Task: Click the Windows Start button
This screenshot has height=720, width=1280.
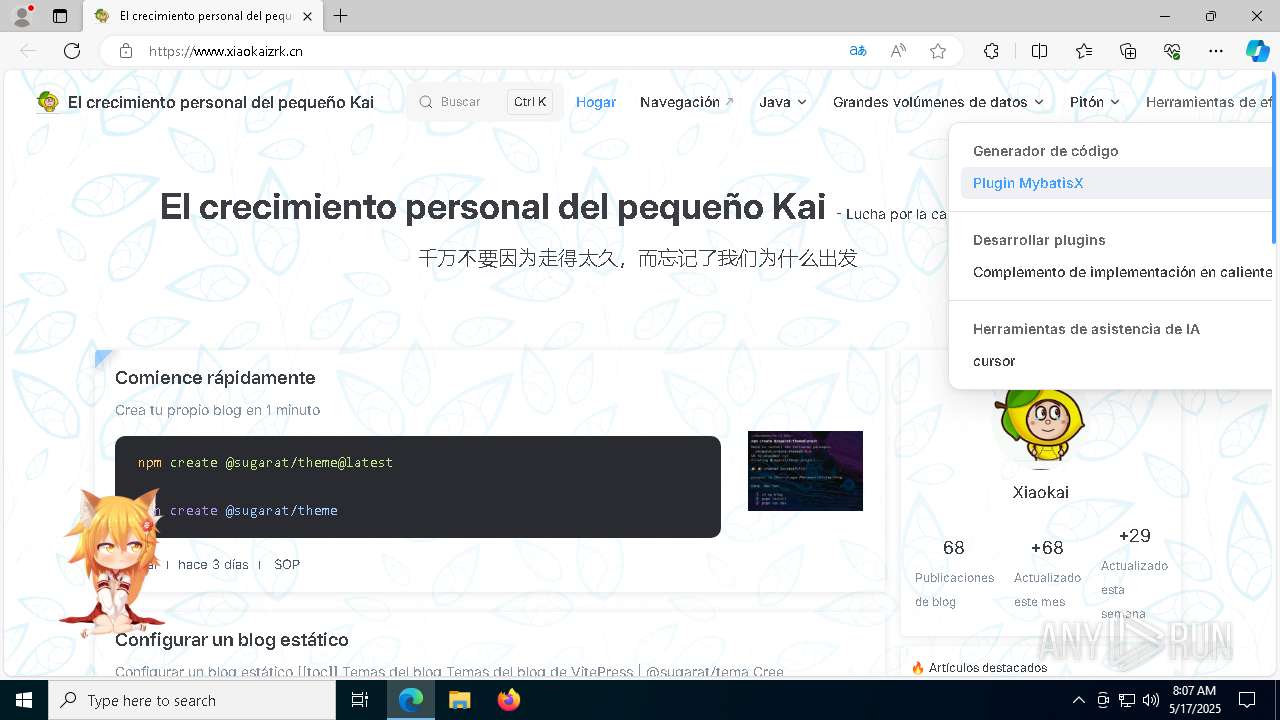Action: (24, 700)
